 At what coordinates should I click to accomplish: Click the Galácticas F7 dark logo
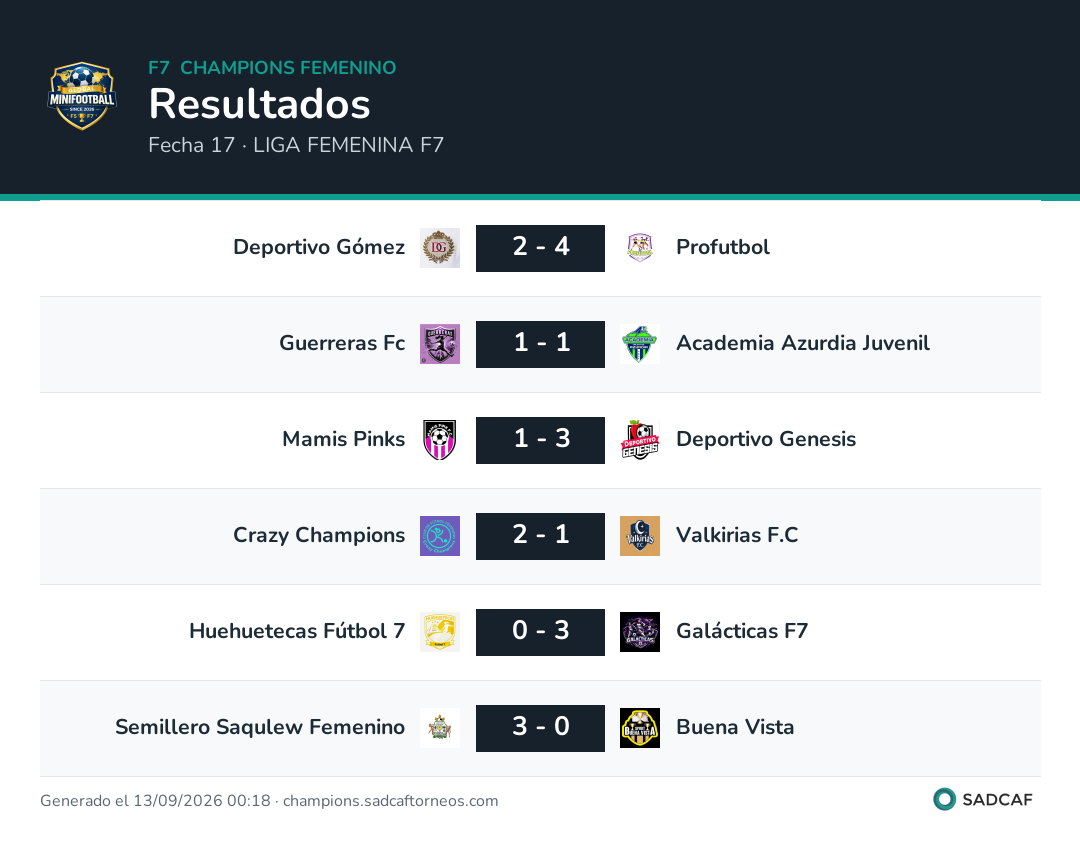tap(640, 632)
